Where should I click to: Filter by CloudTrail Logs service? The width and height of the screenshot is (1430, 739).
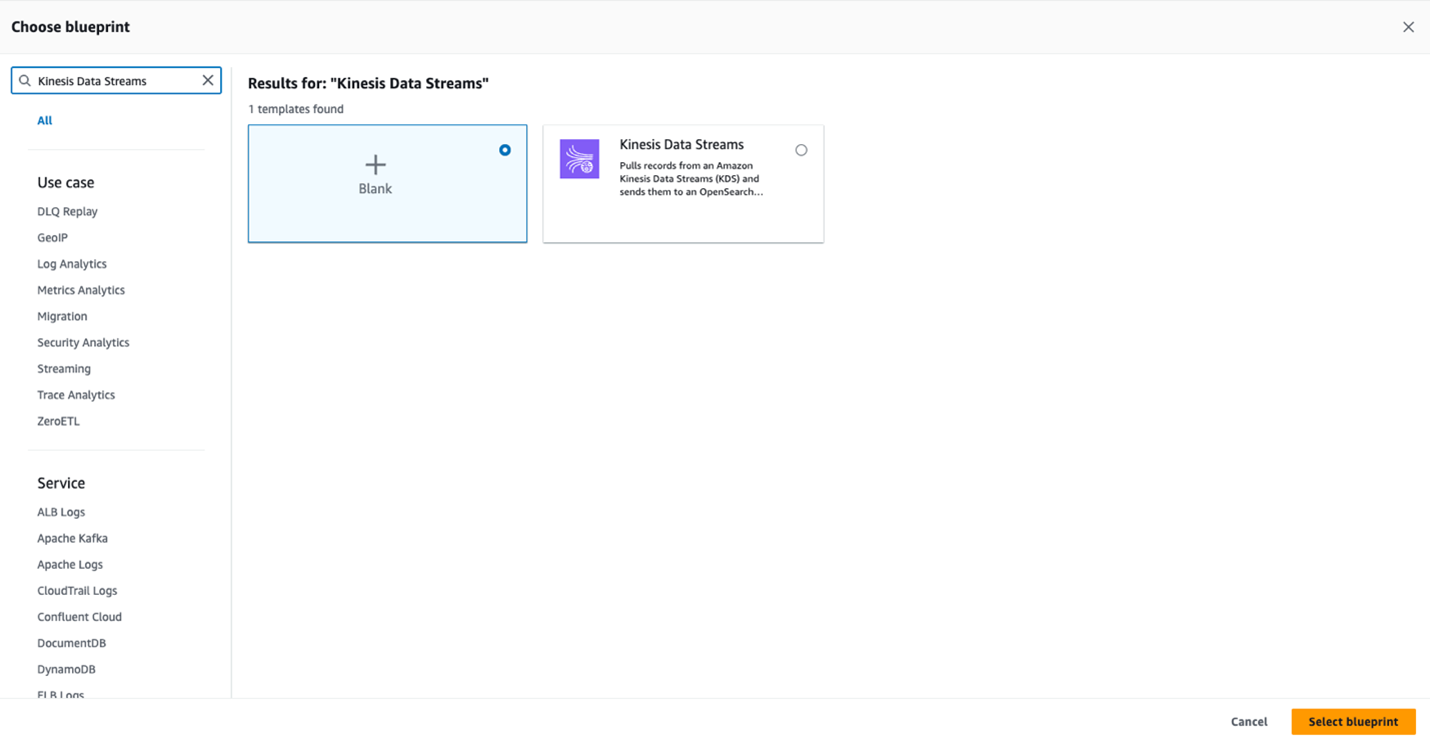pyautogui.click(x=77, y=591)
